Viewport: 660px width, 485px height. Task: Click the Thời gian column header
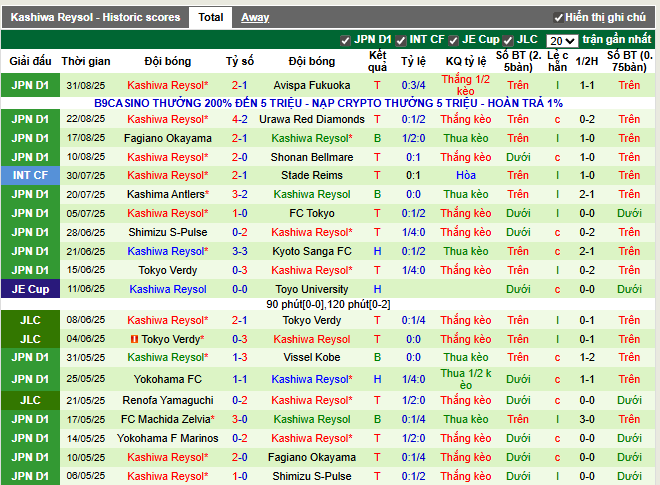pyautogui.click(x=86, y=61)
